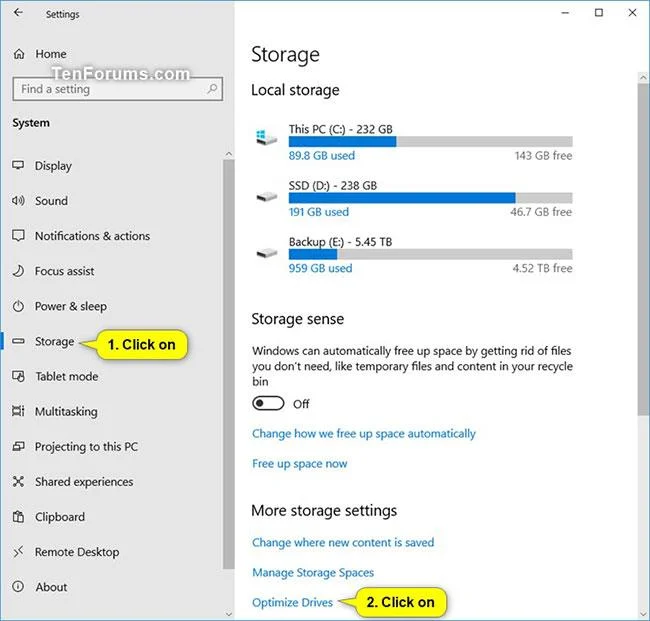This screenshot has width=650, height=621.
Task: Open Shared experiences settings
Action: [84, 482]
